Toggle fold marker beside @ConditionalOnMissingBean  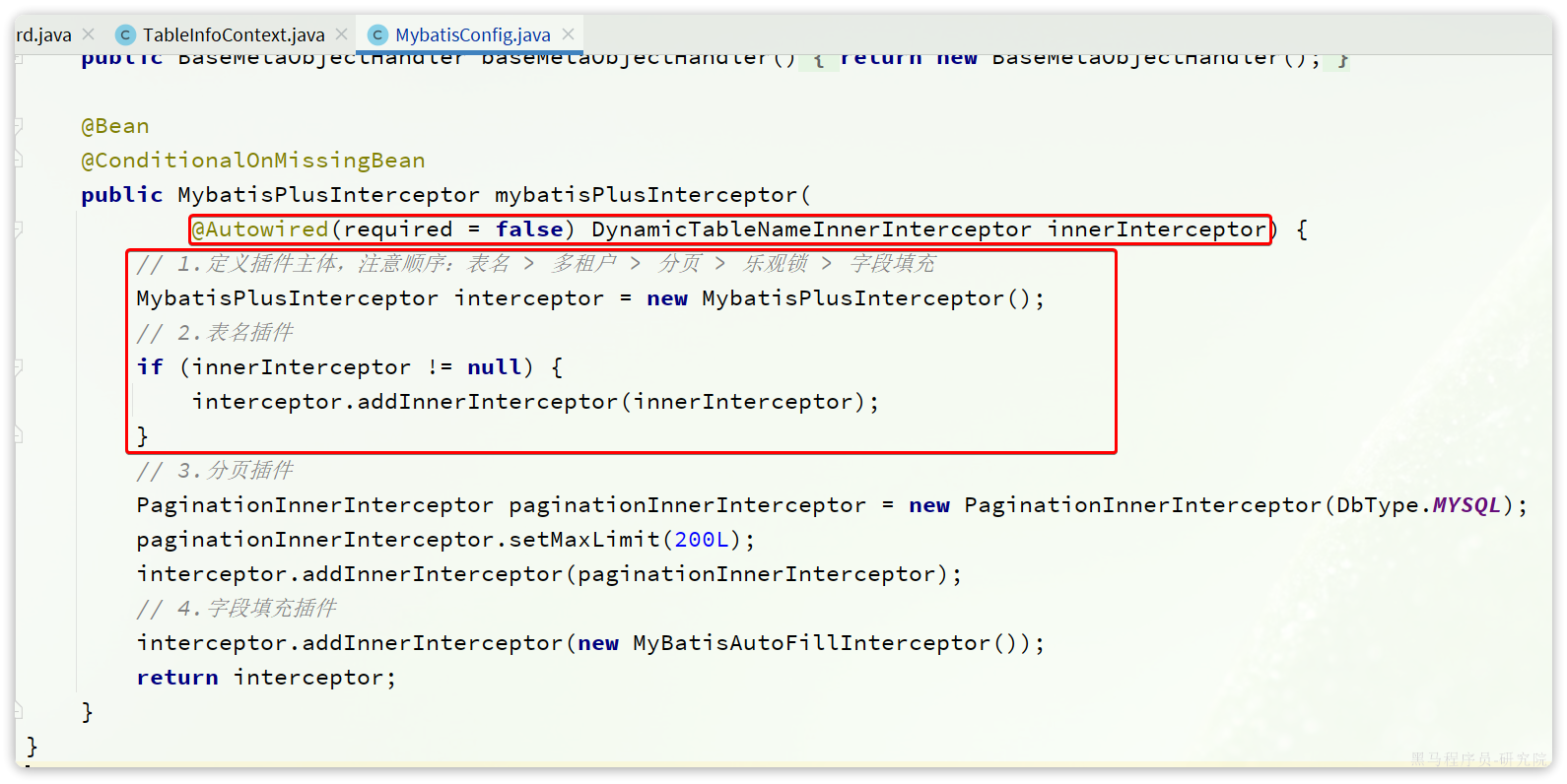click(18, 159)
